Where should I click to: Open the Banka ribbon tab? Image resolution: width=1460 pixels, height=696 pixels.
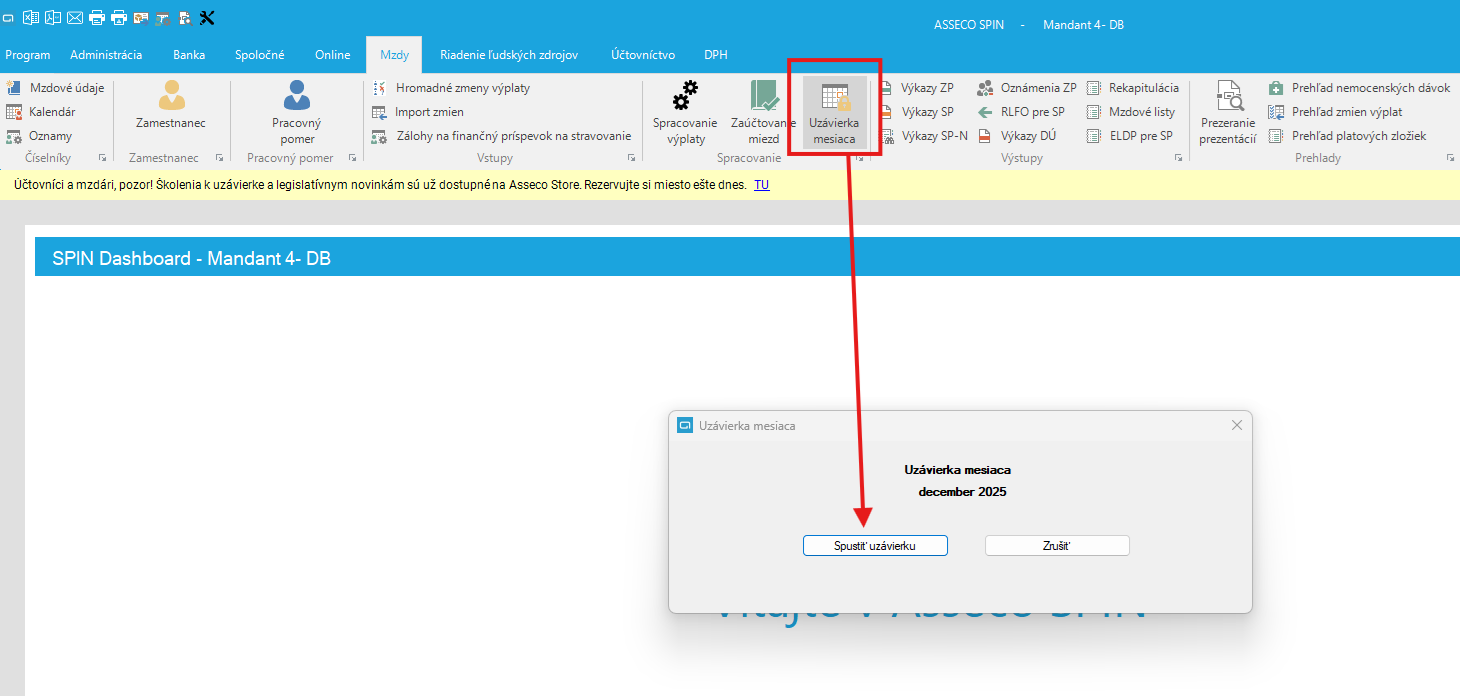coord(188,55)
